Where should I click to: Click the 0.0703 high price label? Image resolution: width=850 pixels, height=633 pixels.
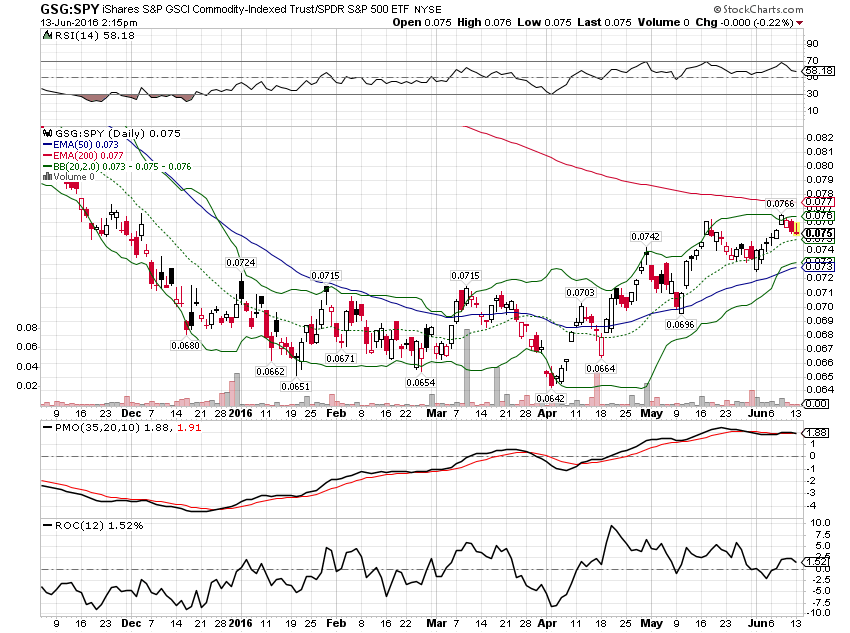click(x=581, y=293)
